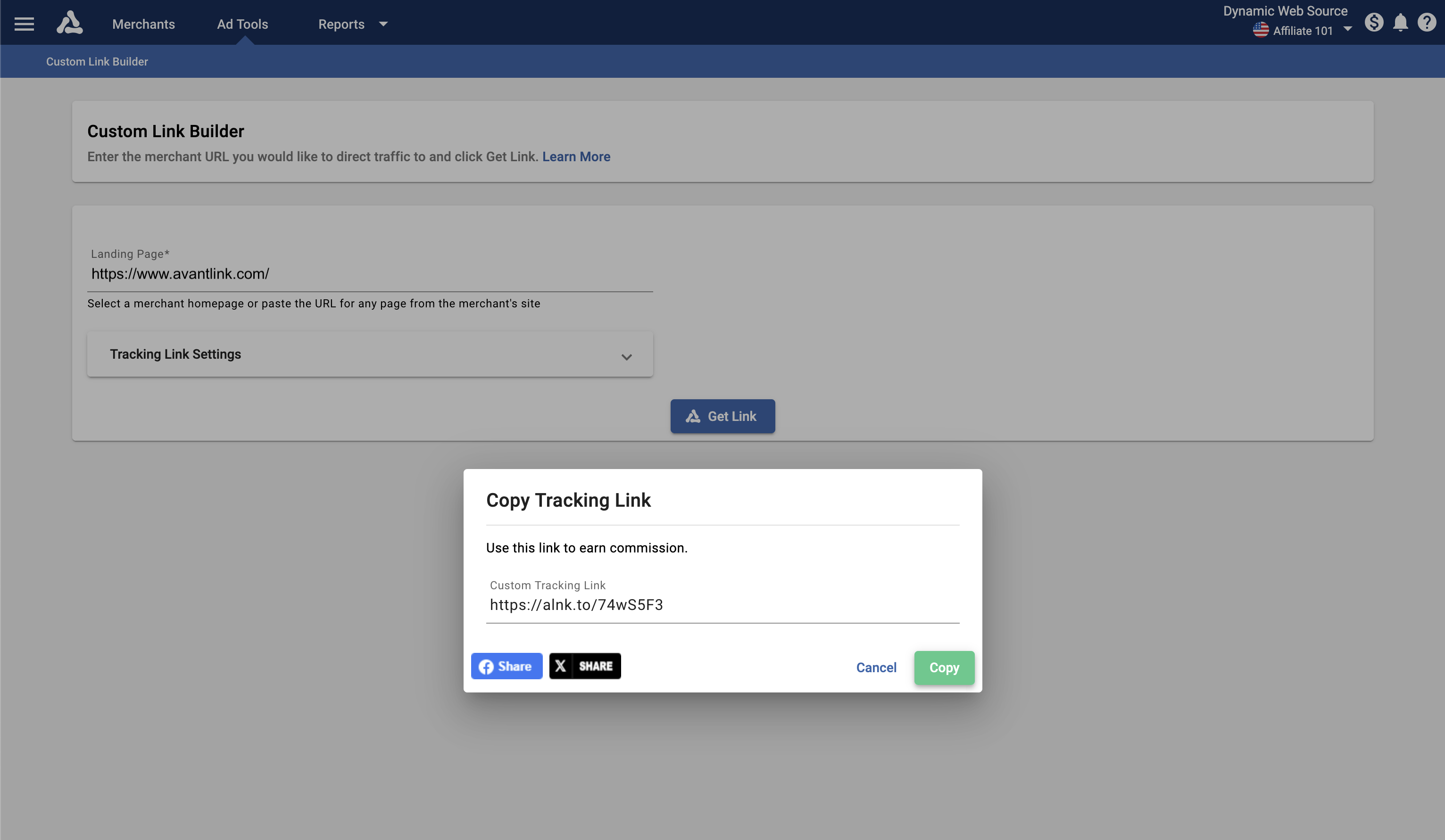This screenshot has height=840, width=1445.
Task: Cancel the Copy Tracking Link dialog
Action: click(x=876, y=667)
